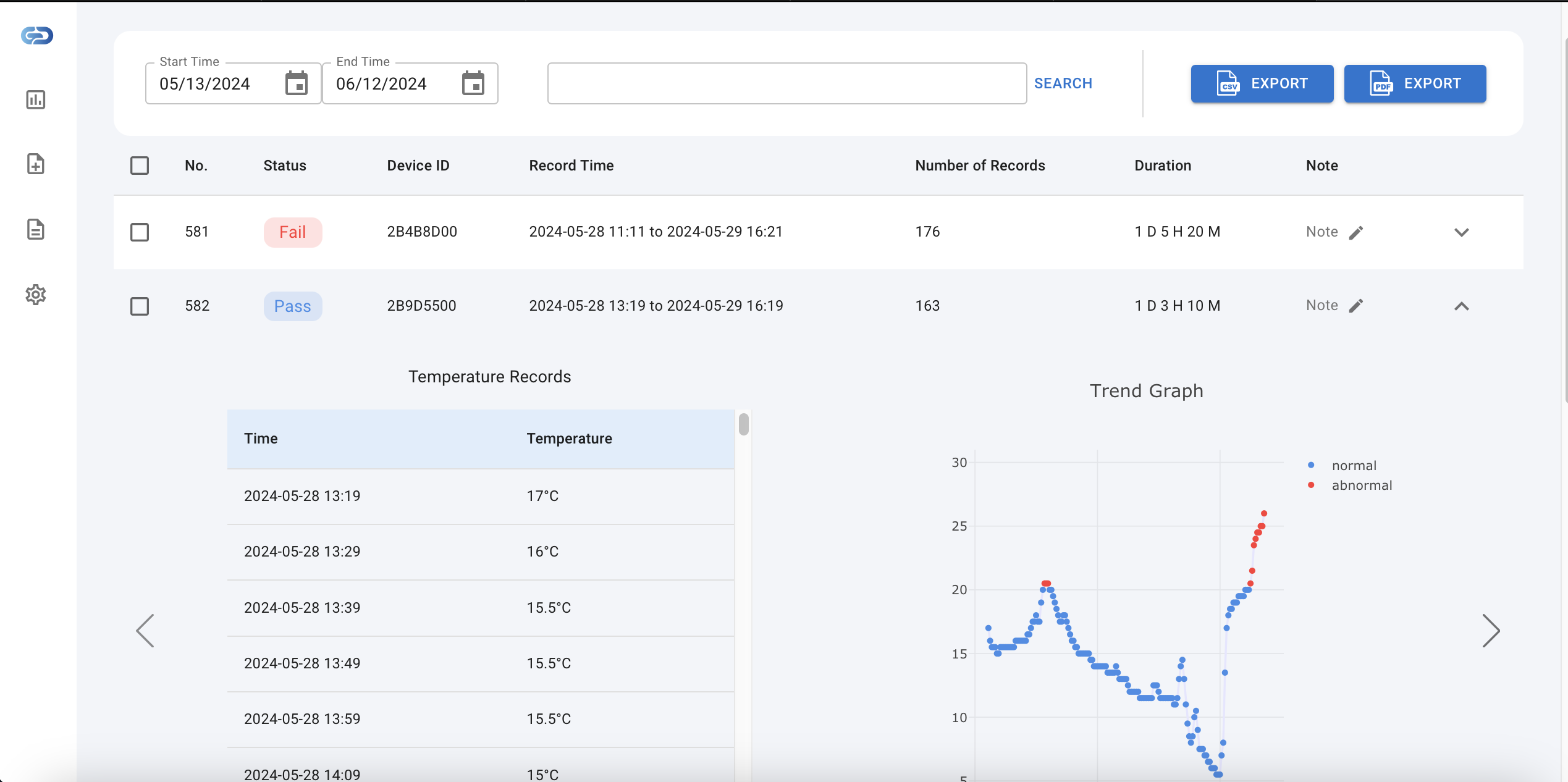This screenshot has width=1568, height=782.
Task: Click the link/chain icon at top left
Action: pos(37,36)
